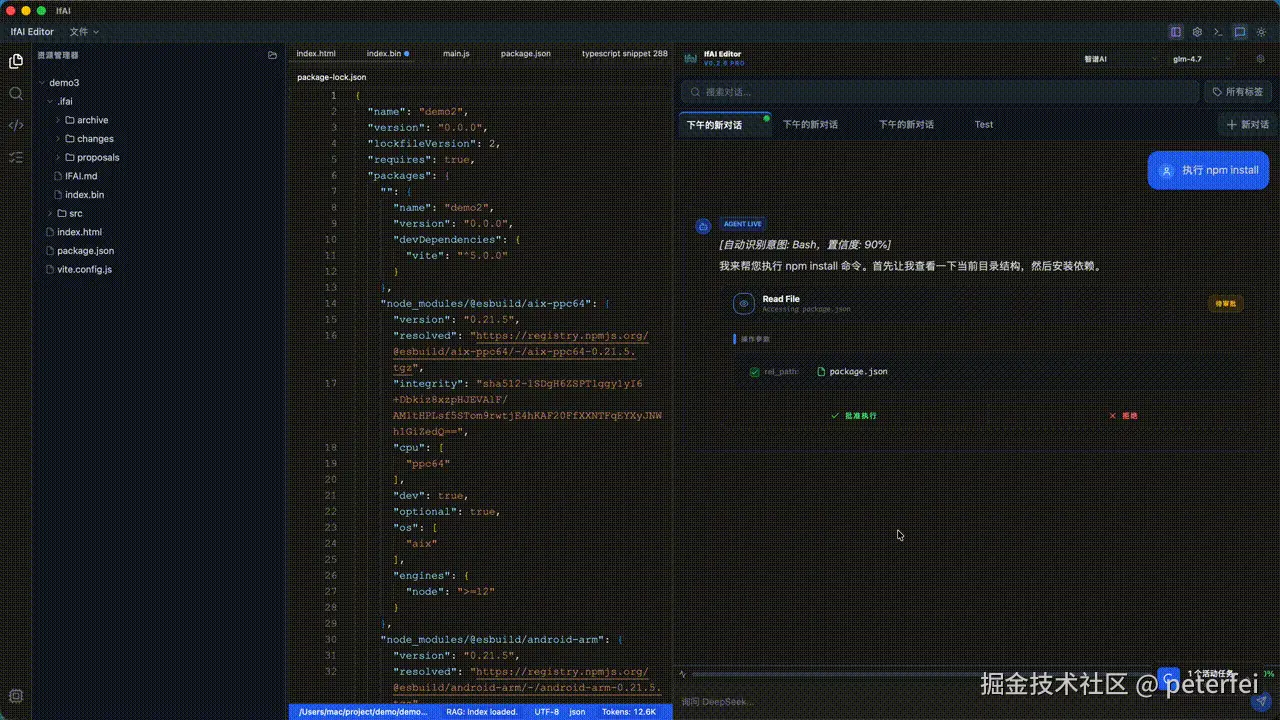Open the glm-4.7 model dropdown
This screenshot has height=720, width=1280.
click(x=1193, y=58)
